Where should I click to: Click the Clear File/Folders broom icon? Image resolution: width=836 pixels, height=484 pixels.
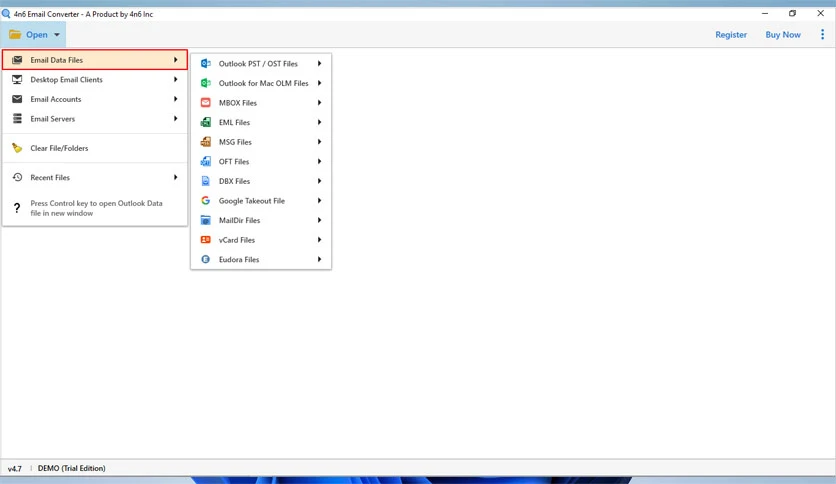point(17,148)
